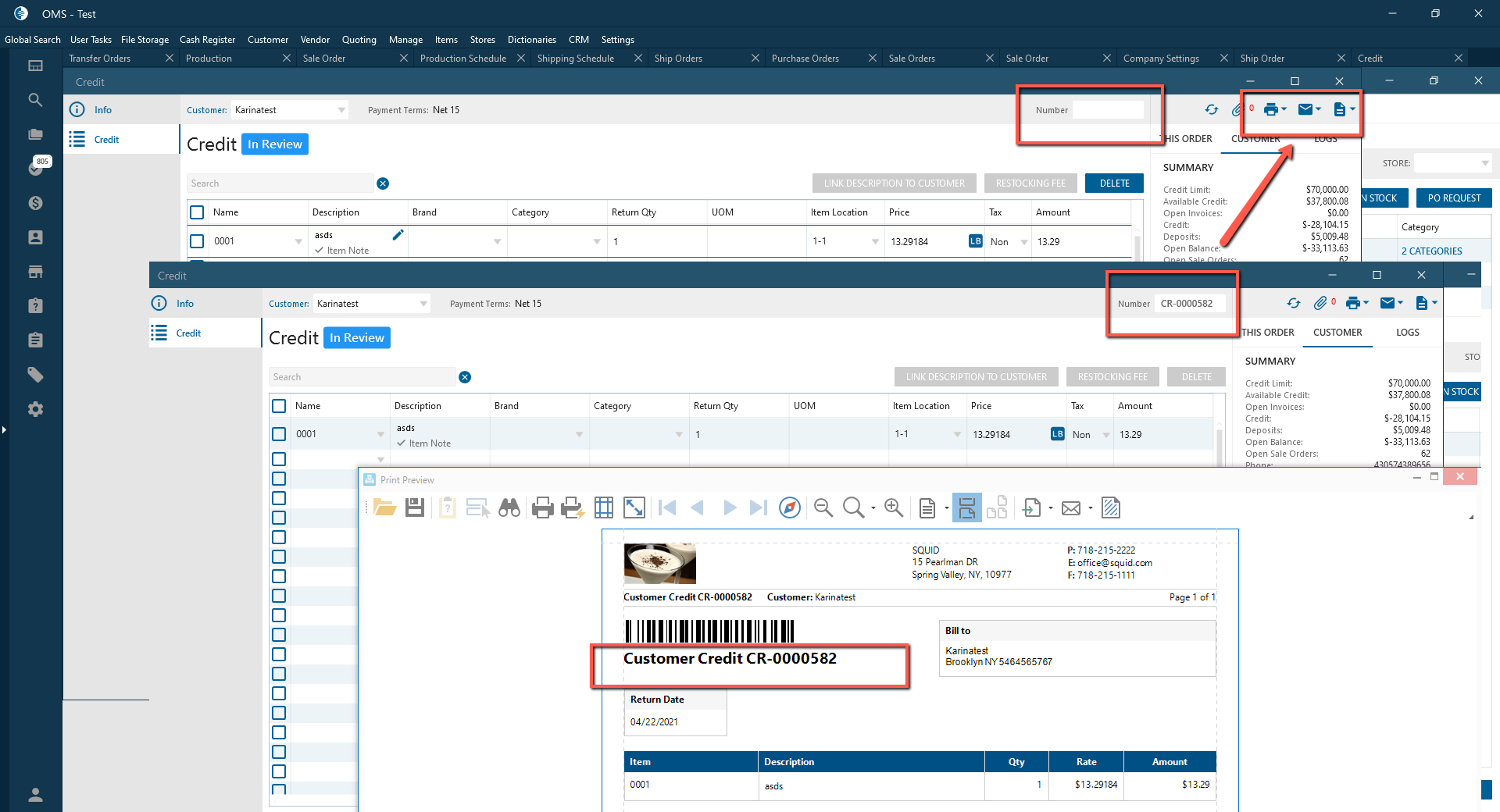Viewport: 1500px width, 812px height.
Task: Open the Customer menu
Action: pos(268,40)
